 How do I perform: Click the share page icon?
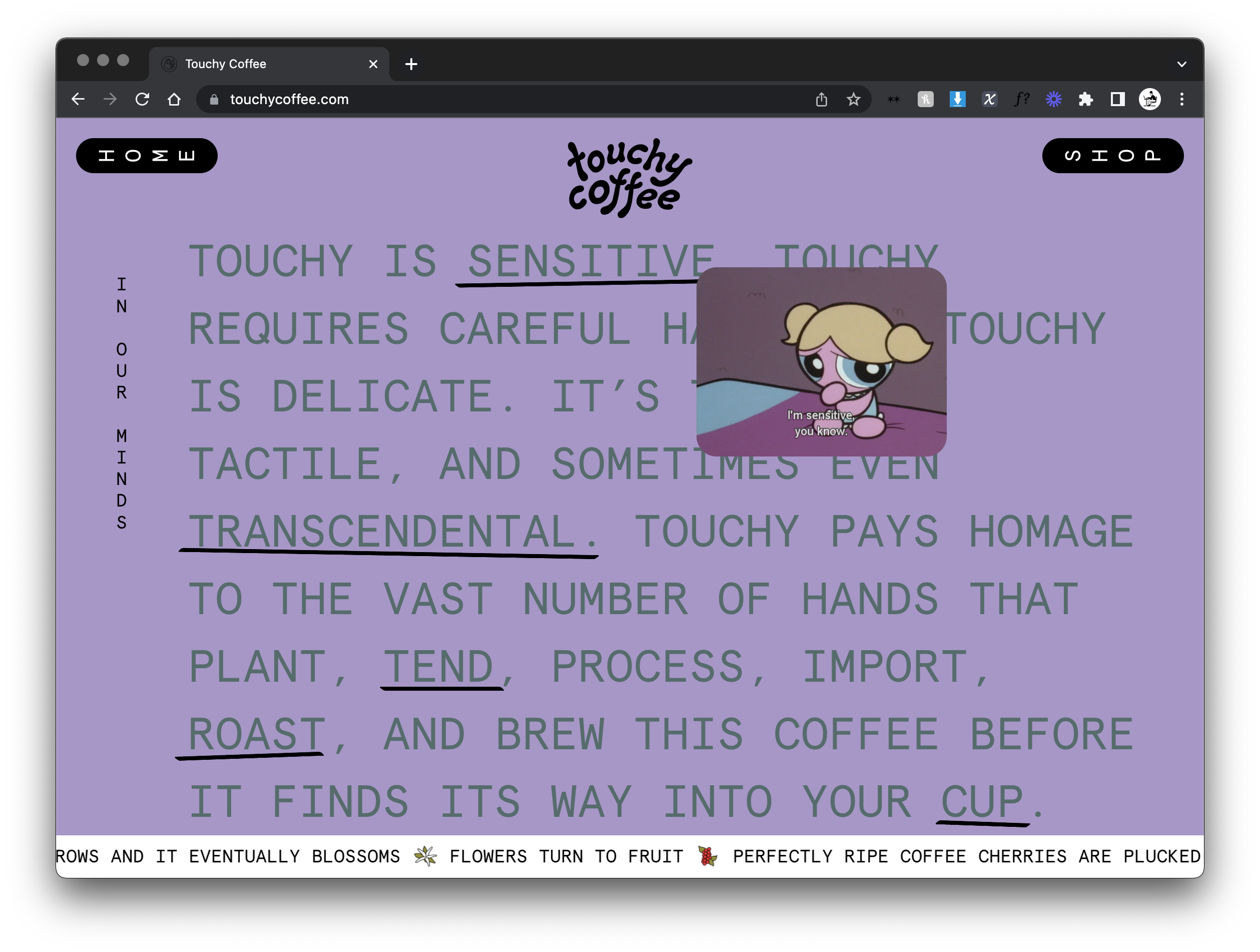[x=821, y=100]
